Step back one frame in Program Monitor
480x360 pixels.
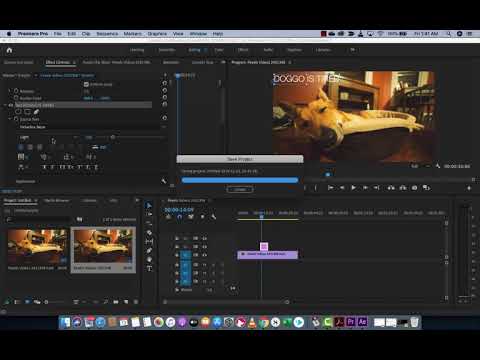(342, 188)
